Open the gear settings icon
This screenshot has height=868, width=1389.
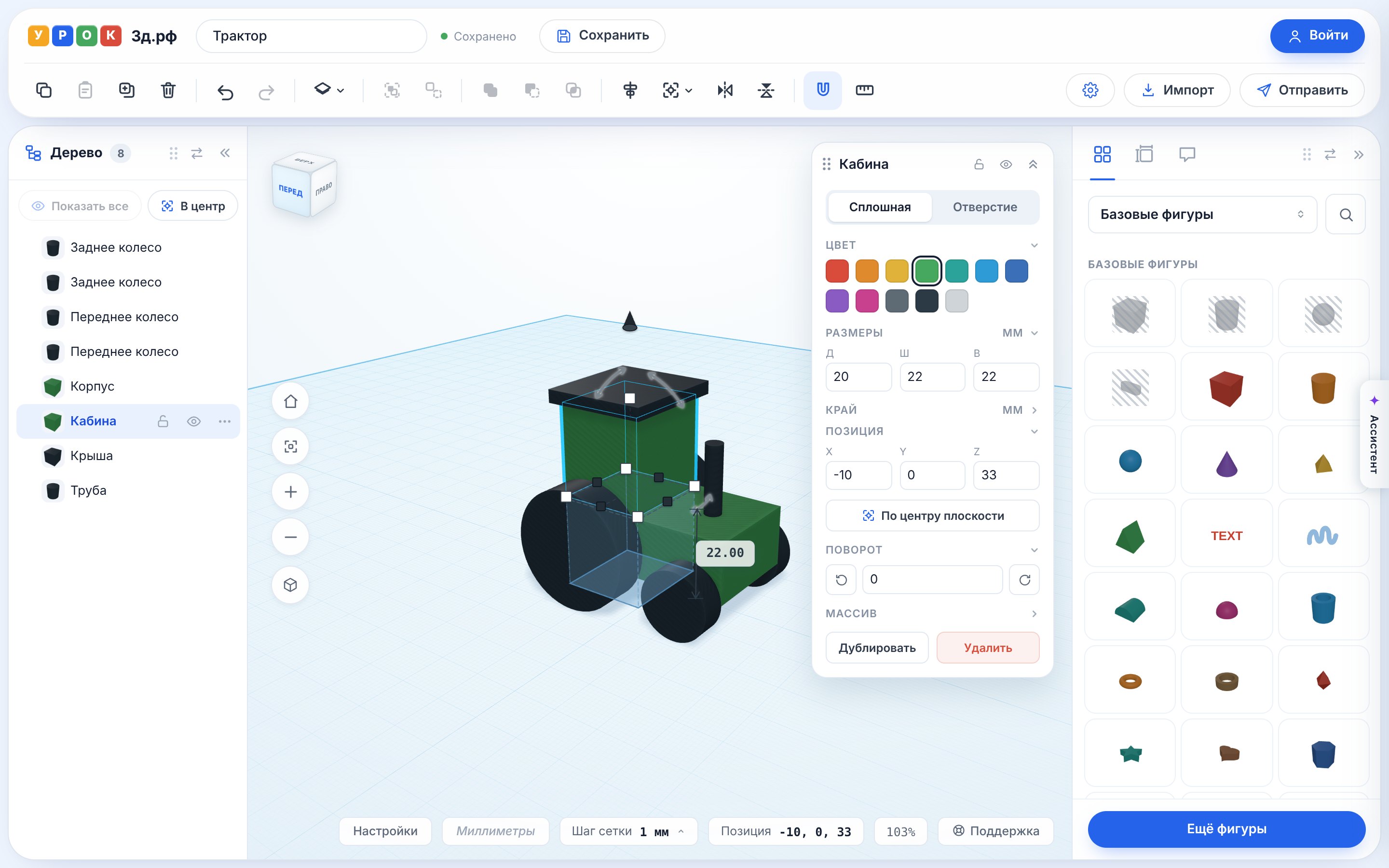pos(1090,90)
